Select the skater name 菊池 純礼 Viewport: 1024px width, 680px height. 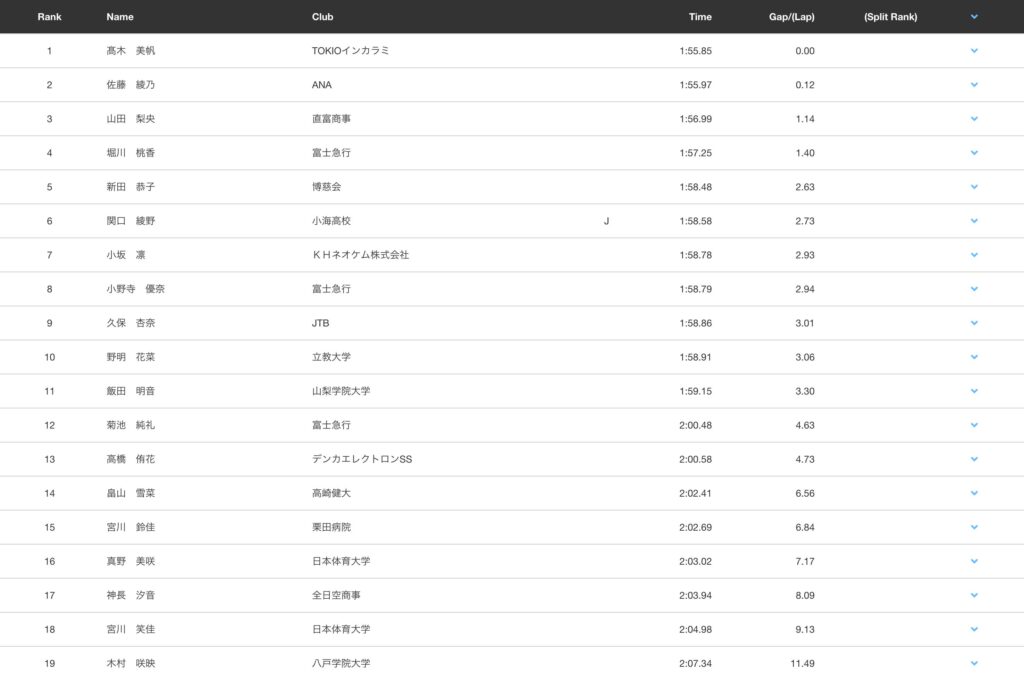coord(131,425)
